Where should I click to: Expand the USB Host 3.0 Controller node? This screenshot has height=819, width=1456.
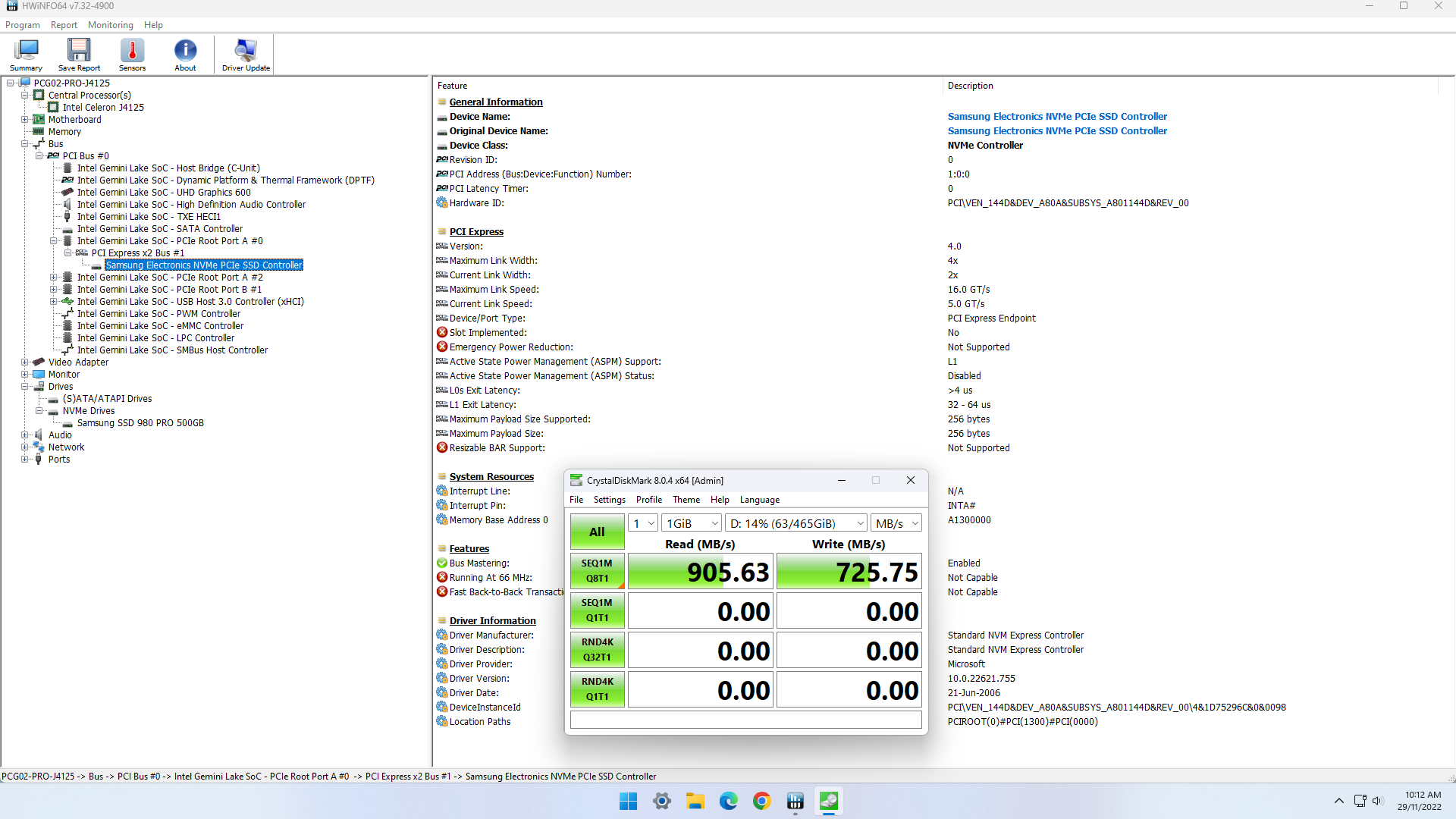pyautogui.click(x=53, y=302)
